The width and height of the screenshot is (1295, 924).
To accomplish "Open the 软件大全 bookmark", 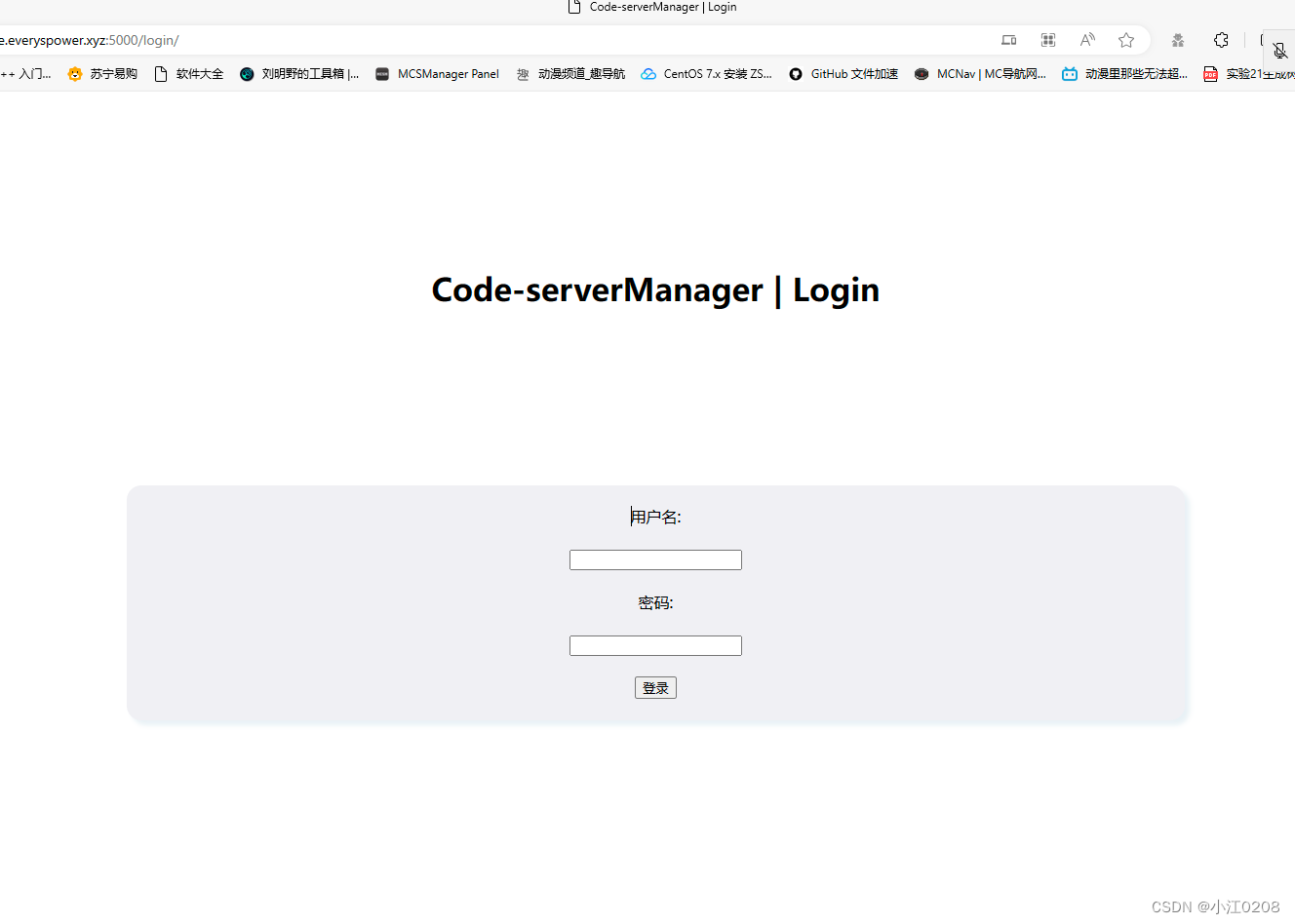I will (x=188, y=73).
